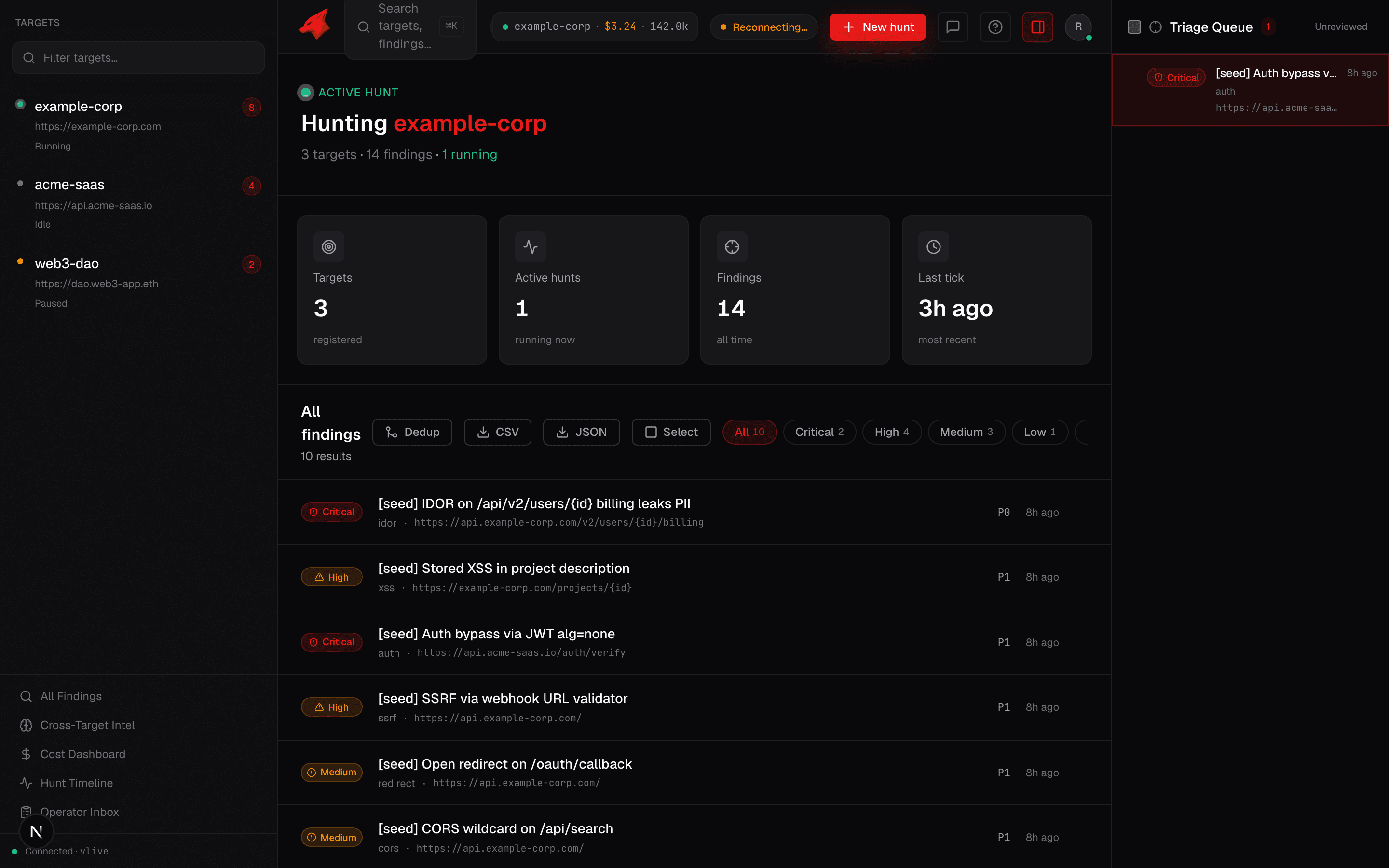Start a New hunt

(x=878, y=27)
